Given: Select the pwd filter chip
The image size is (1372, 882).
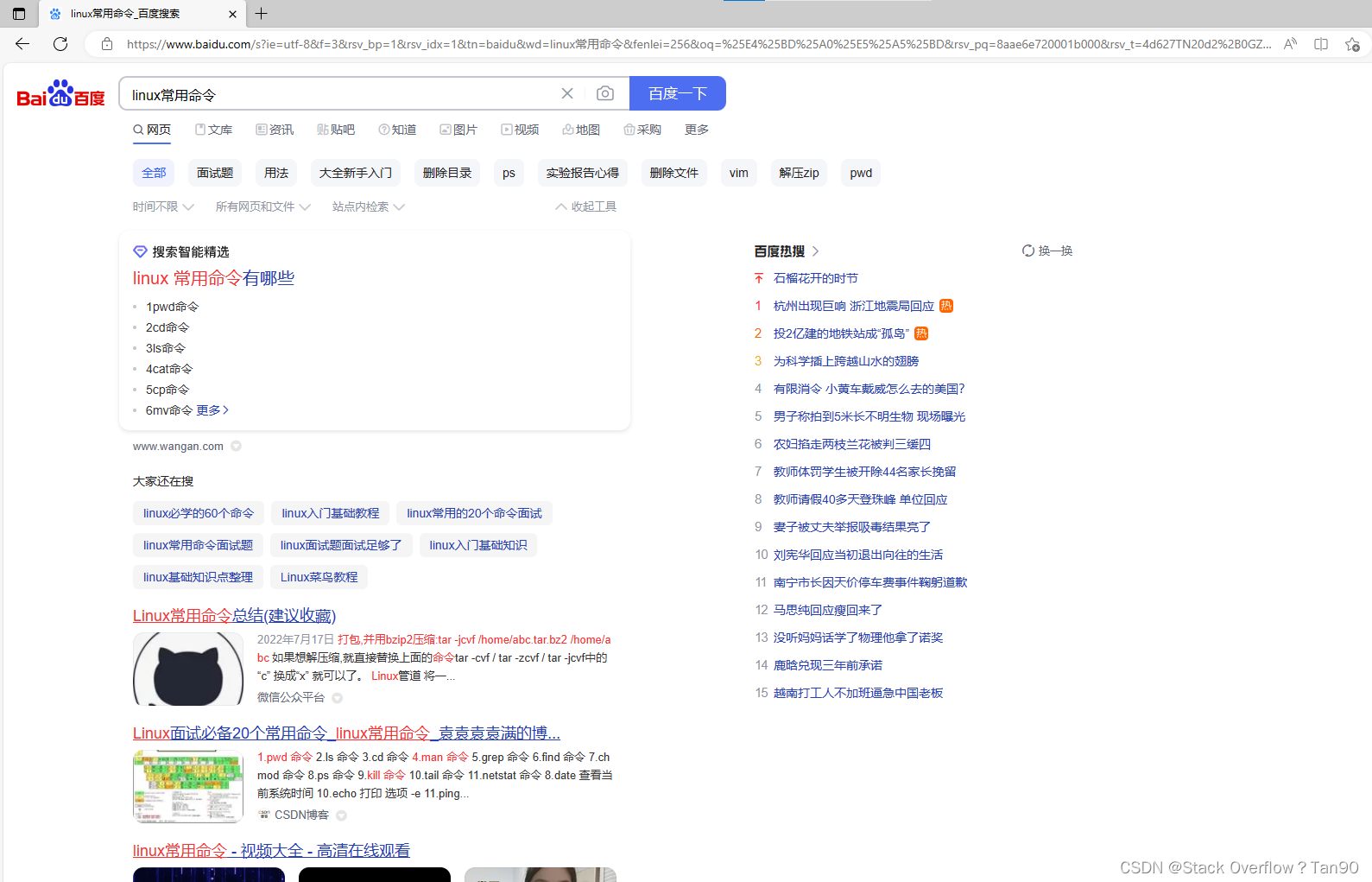Looking at the screenshot, I should [861, 173].
